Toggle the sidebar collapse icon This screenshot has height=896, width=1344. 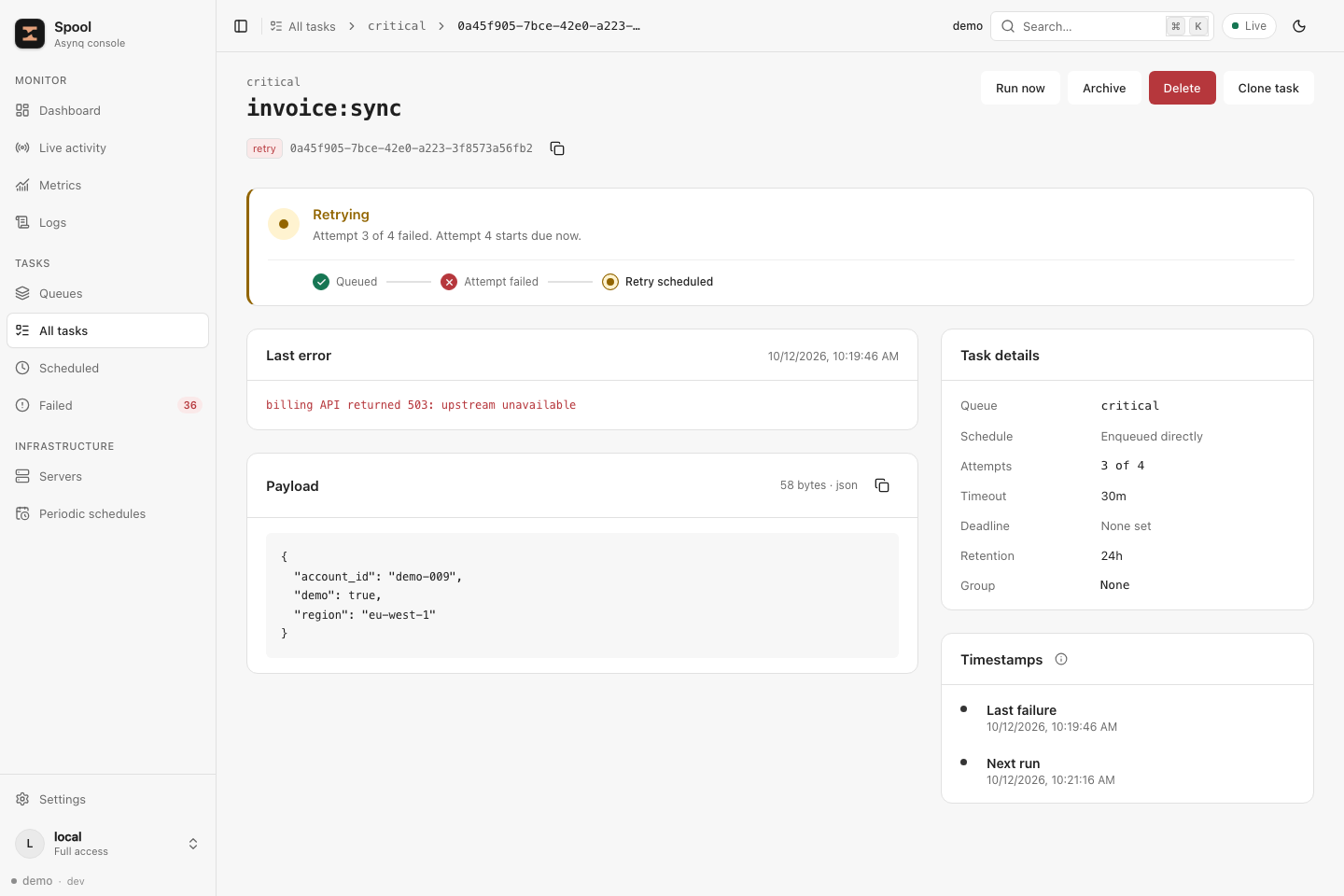(x=241, y=26)
